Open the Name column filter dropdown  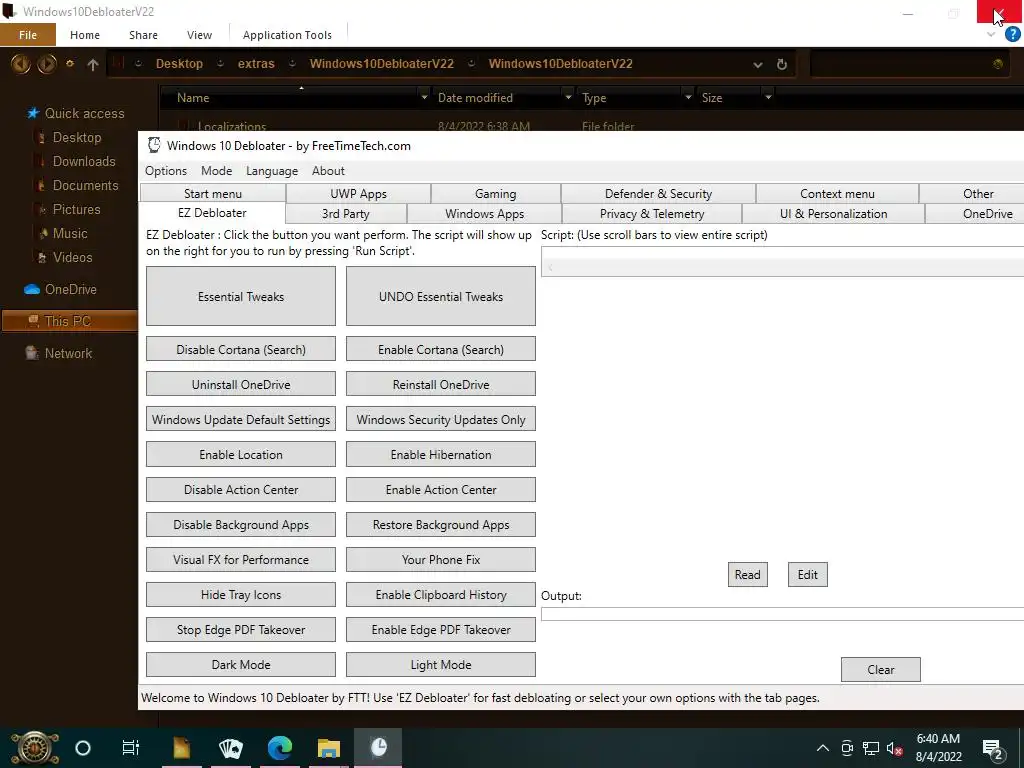pos(424,97)
